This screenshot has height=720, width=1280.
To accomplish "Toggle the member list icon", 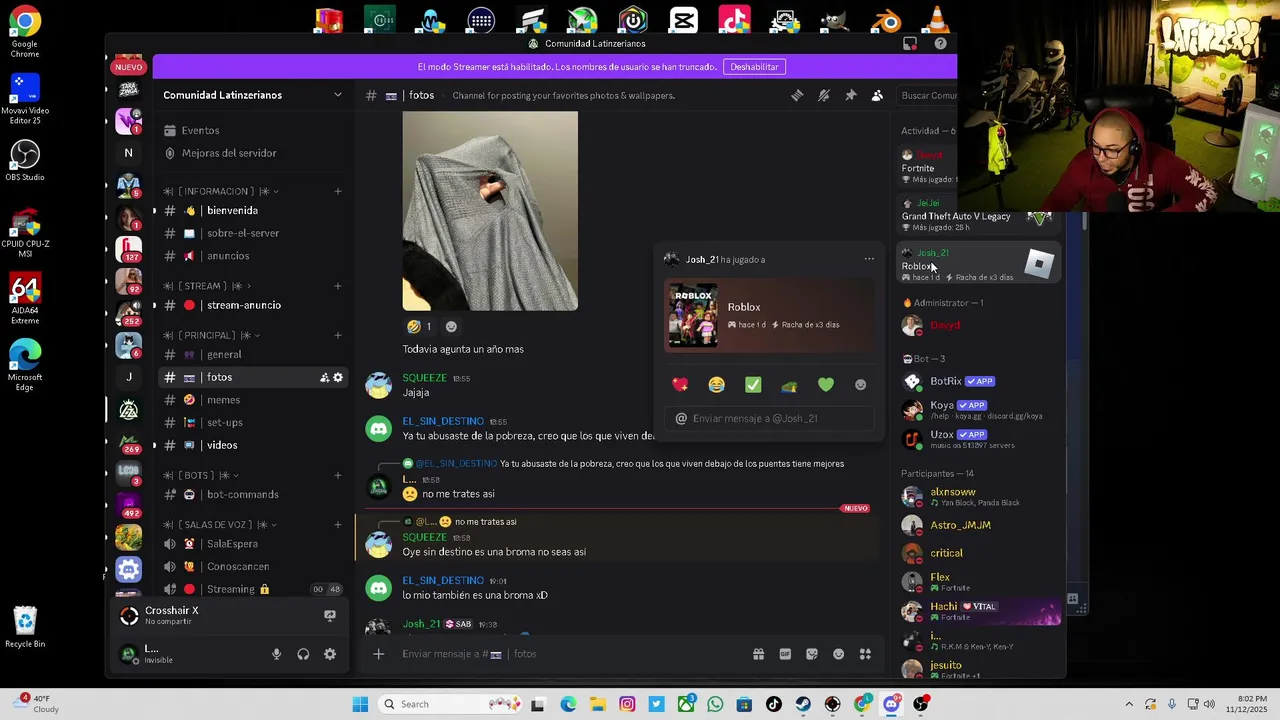I will (877, 95).
